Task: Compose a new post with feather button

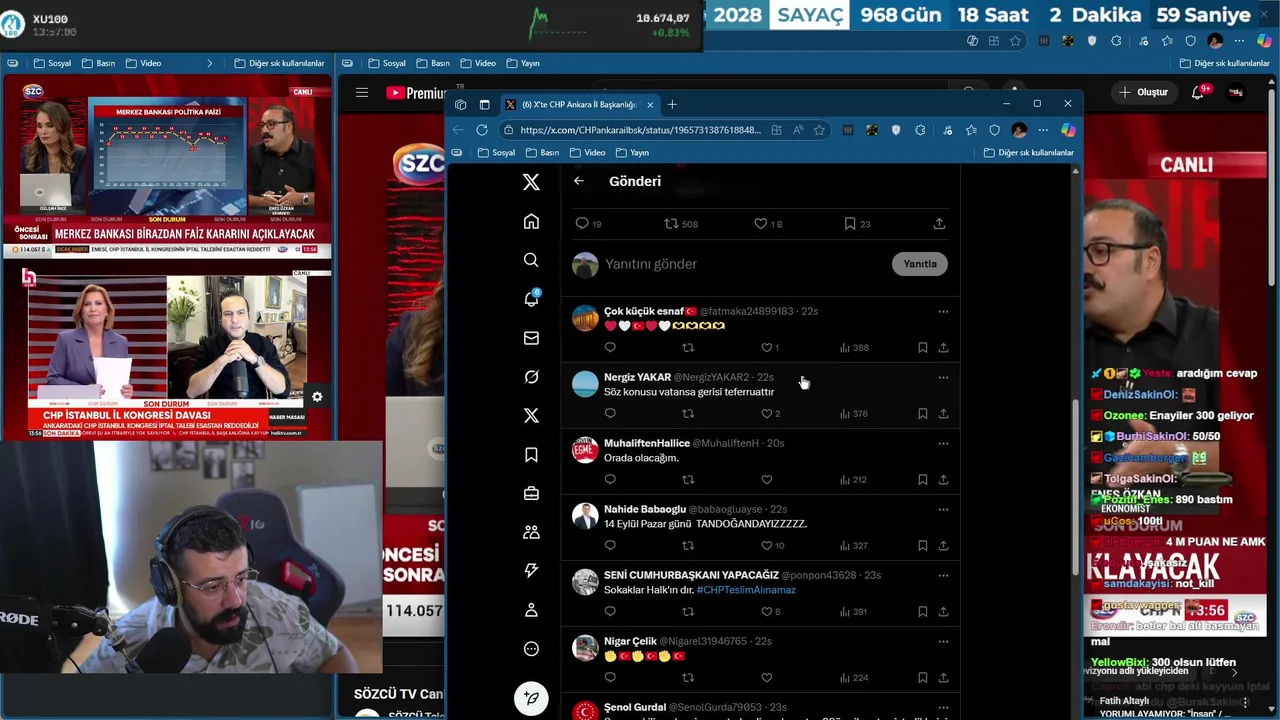Action: [531, 698]
